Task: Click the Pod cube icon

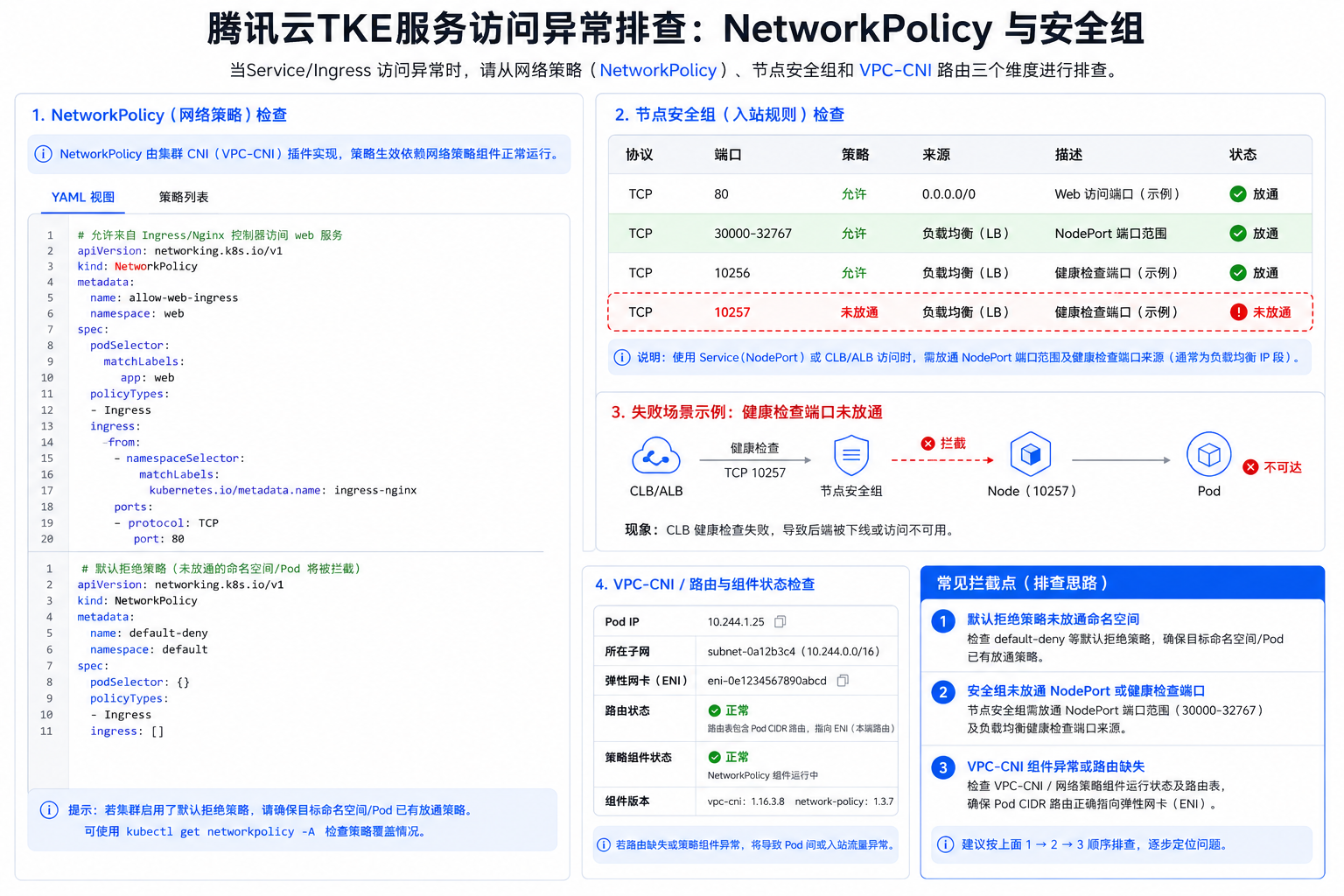Action: point(1209,455)
